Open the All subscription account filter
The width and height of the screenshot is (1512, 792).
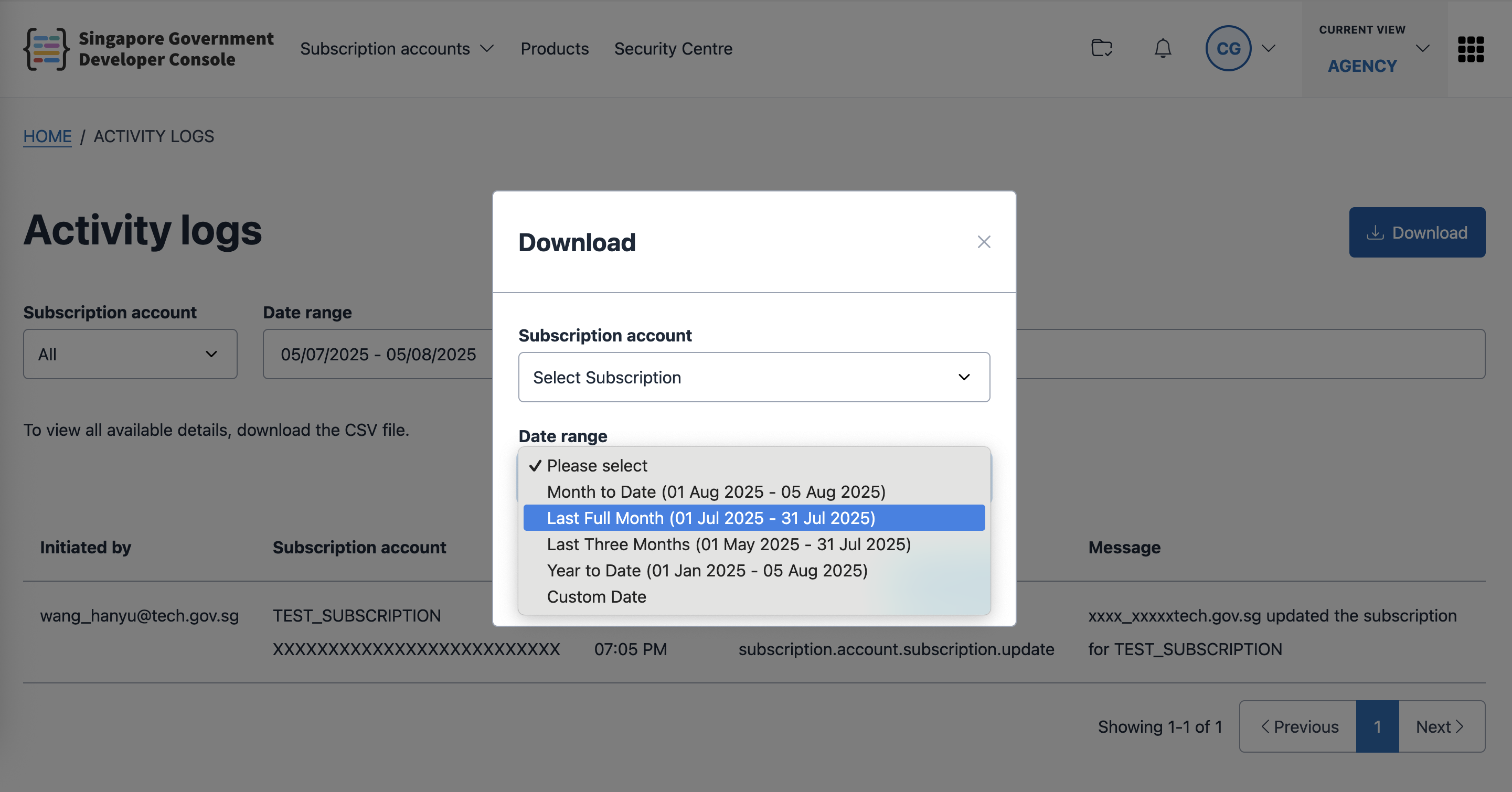130,355
